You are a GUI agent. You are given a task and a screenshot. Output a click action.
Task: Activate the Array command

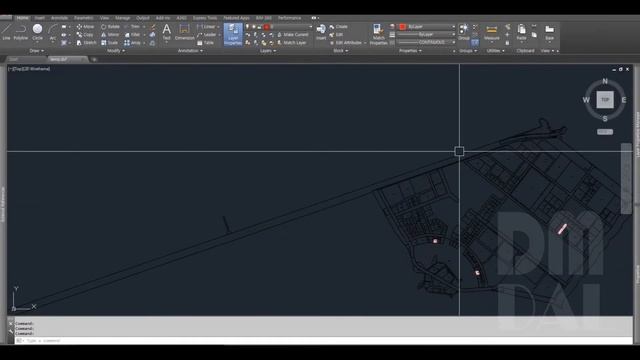click(x=133, y=42)
